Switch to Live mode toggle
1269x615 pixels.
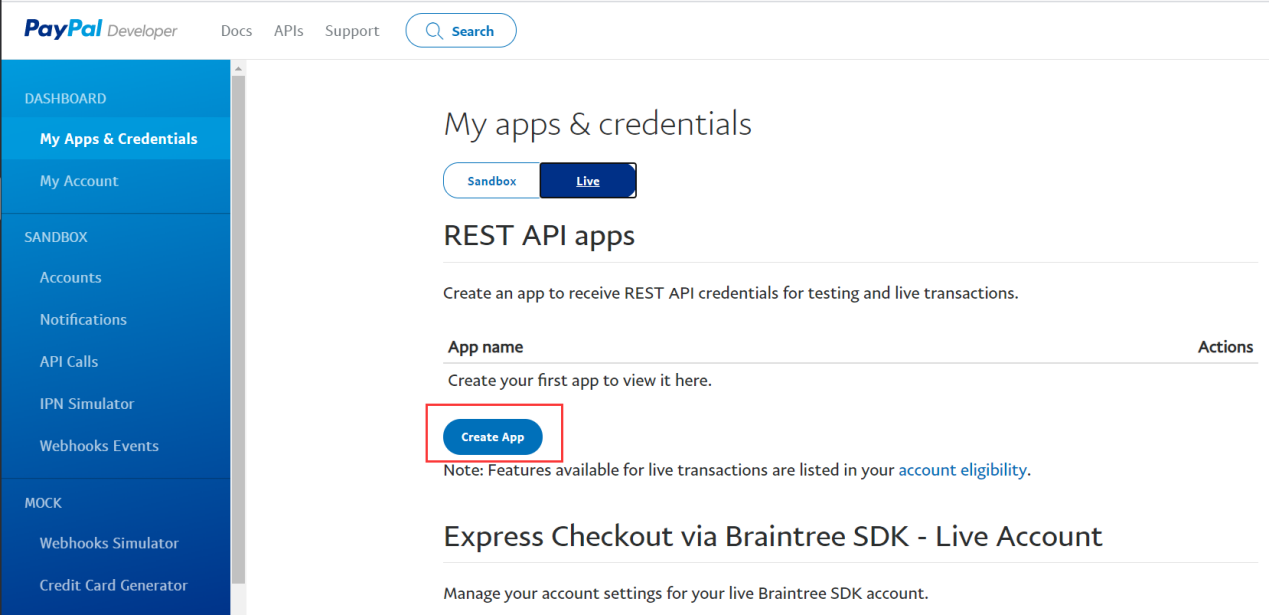click(588, 181)
